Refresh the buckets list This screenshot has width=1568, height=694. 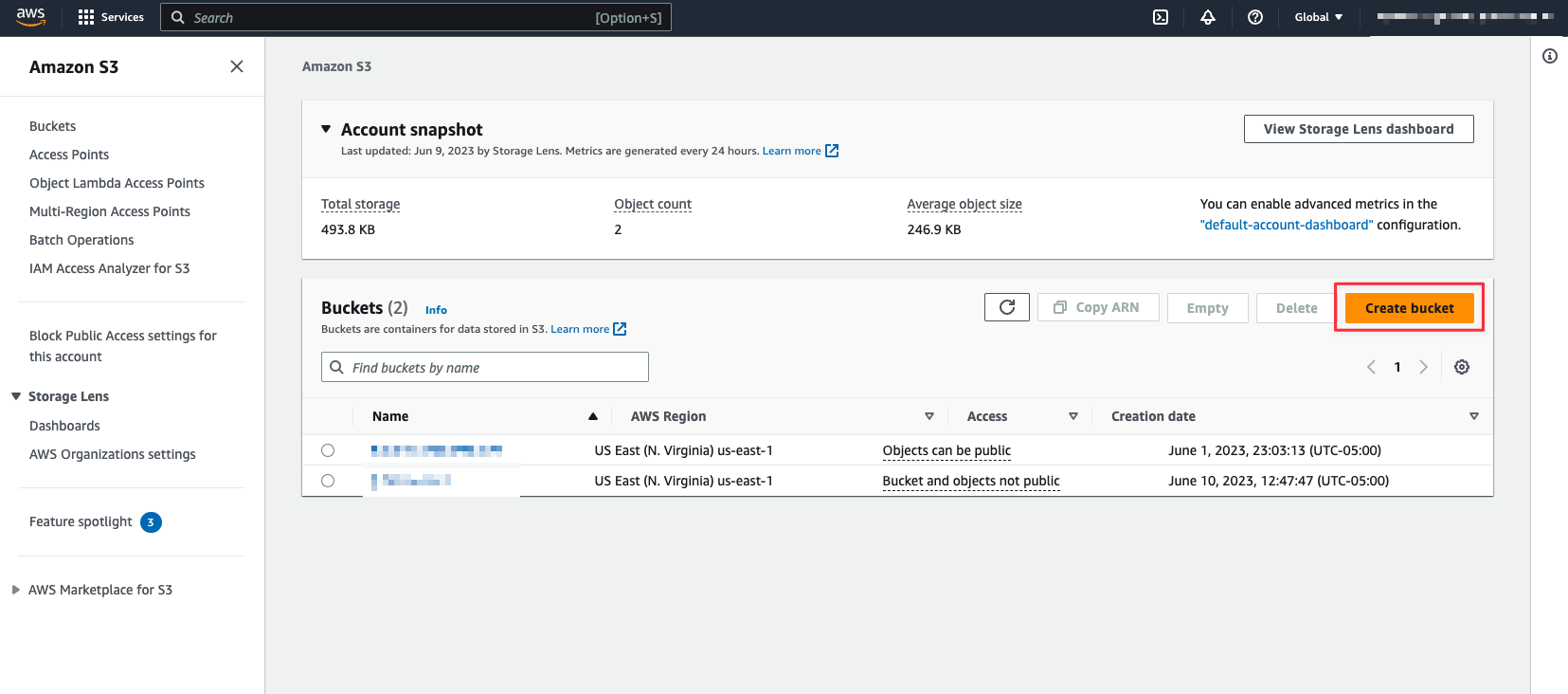coord(1007,307)
